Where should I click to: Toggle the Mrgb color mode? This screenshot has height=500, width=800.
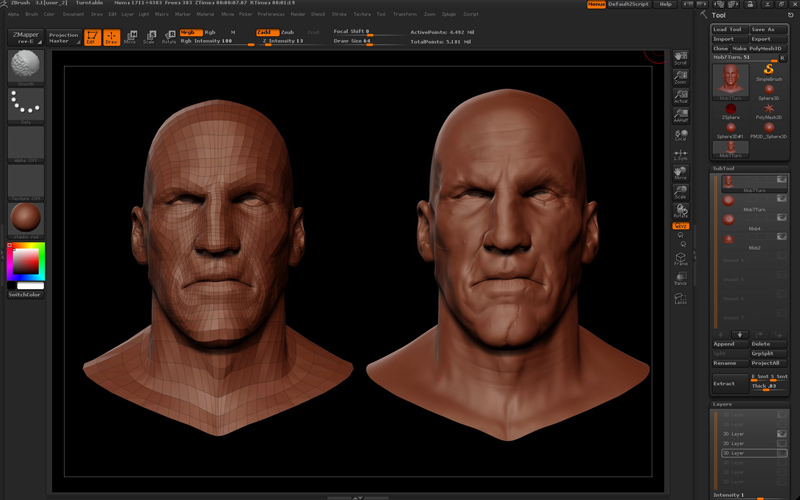coord(191,32)
